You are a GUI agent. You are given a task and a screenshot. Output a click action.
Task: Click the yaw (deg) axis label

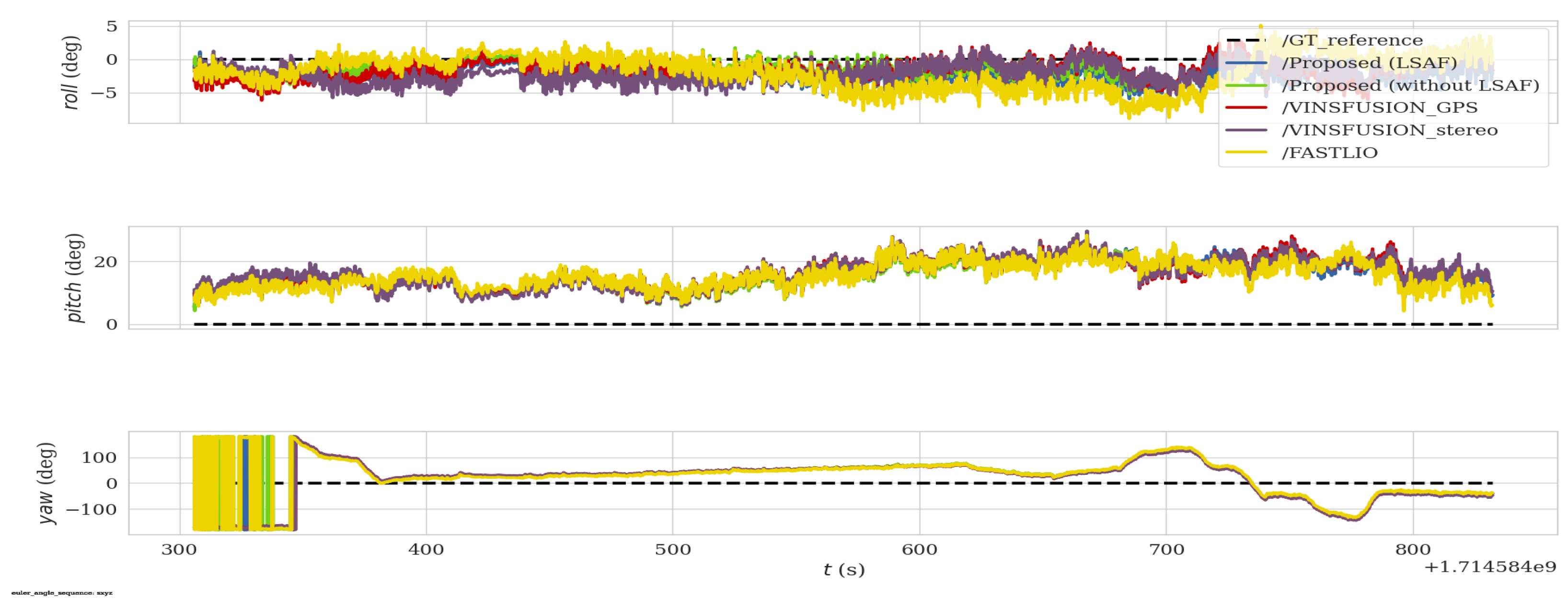click(46, 483)
